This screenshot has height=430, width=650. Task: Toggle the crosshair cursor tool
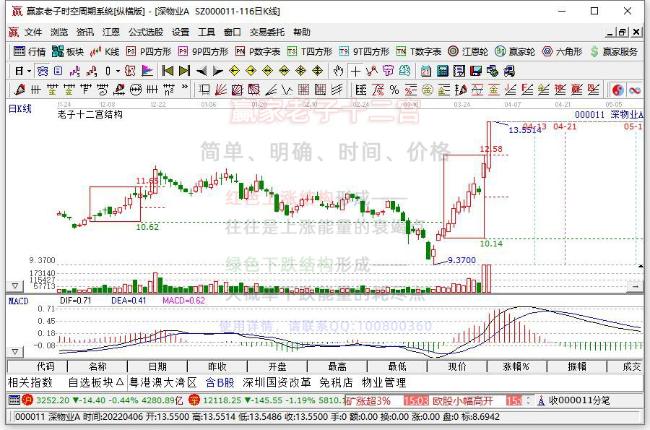click(355, 71)
